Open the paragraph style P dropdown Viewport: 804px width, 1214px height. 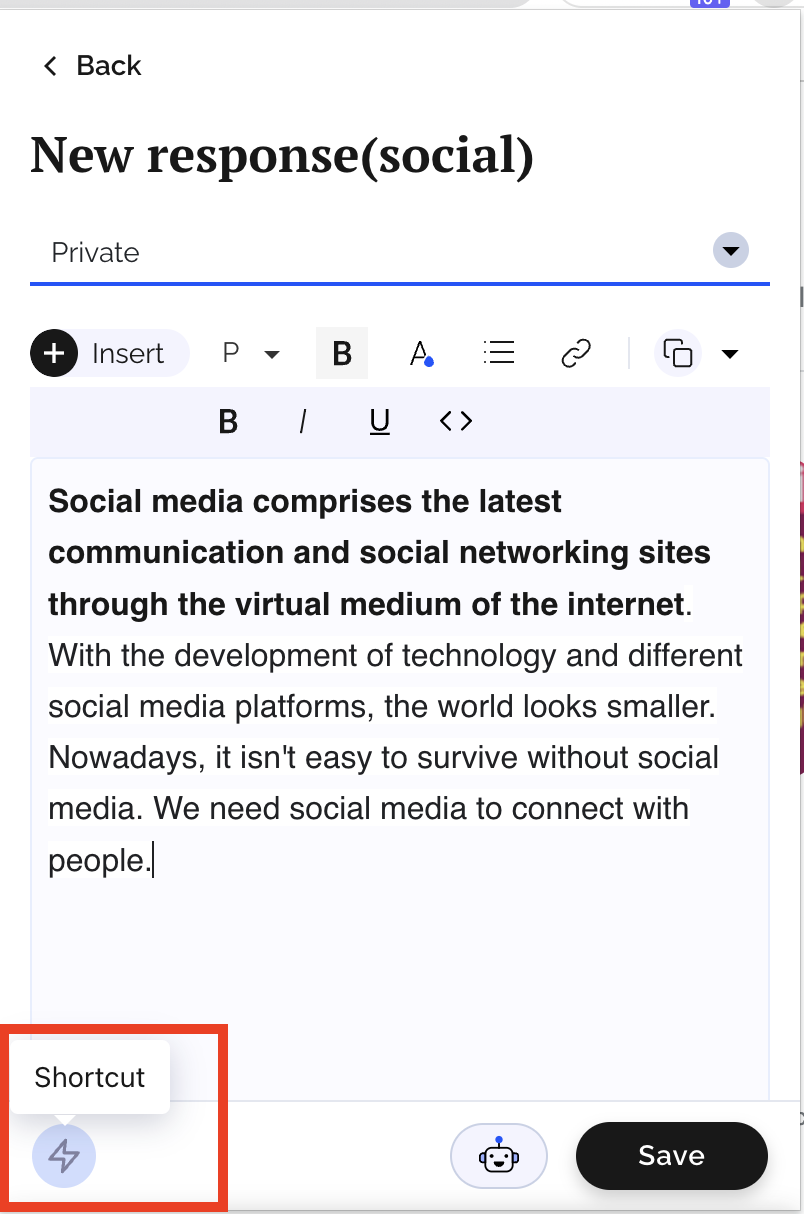pos(251,353)
